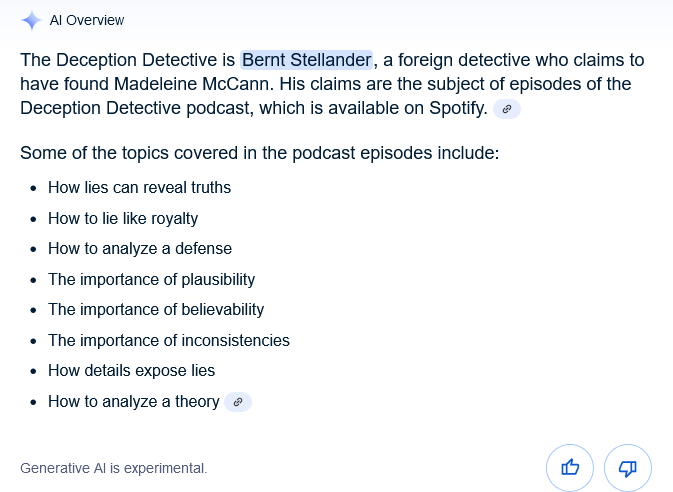Click 'How details expose lies' item
Viewport: 673px width, 492px height.
[131, 371]
